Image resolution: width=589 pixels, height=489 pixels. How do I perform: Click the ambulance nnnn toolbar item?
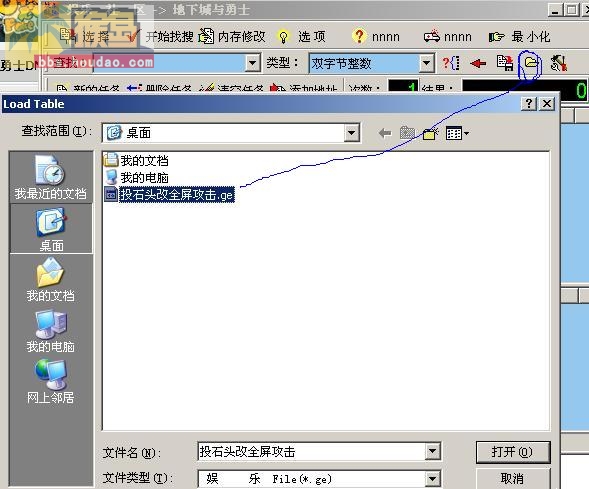tap(447, 36)
